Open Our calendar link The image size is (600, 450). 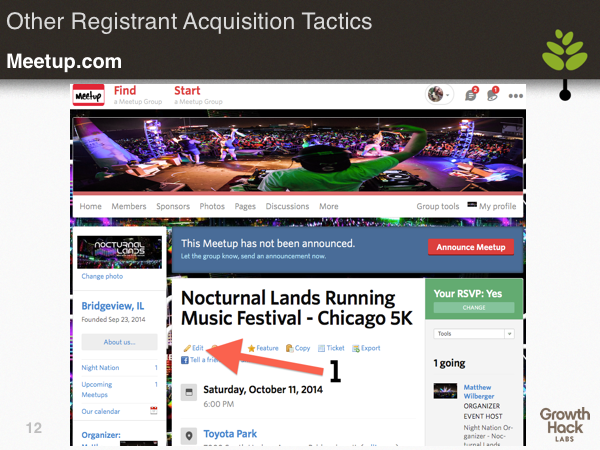pyautogui.click(x=101, y=411)
